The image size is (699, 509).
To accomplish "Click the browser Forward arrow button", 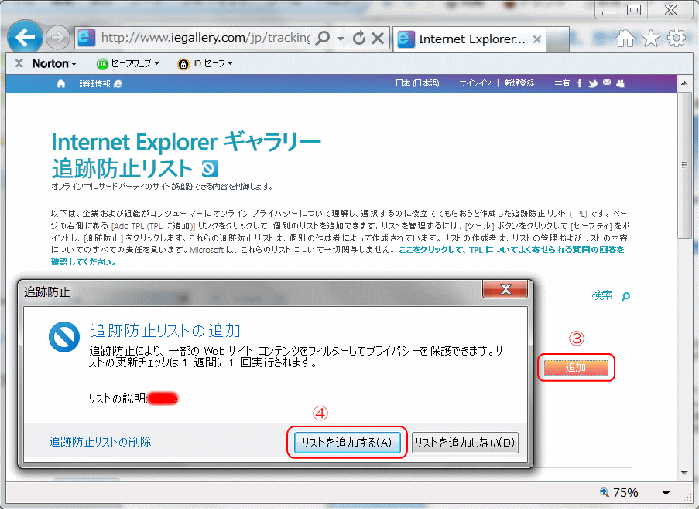I will pyautogui.click(x=58, y=38).
